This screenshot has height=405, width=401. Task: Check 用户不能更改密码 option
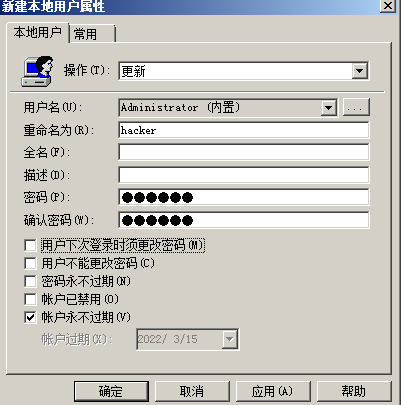[x=30, y=263]
